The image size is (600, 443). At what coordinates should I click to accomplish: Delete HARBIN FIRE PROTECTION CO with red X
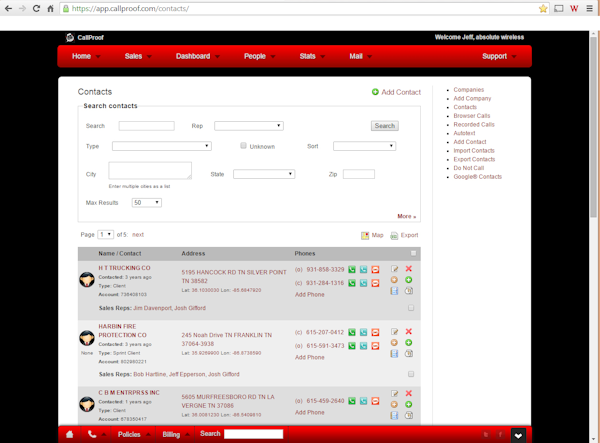point(409,331)
